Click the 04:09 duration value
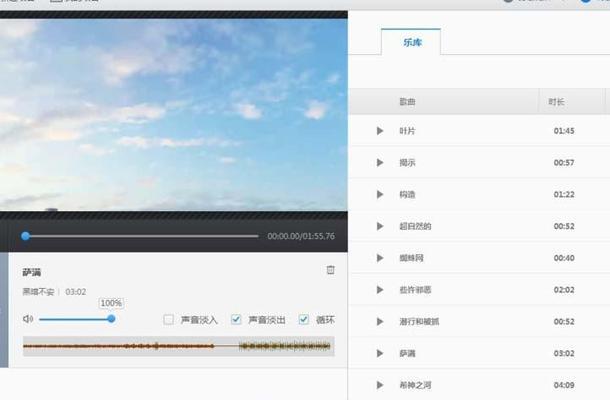 tap(564, 385)
